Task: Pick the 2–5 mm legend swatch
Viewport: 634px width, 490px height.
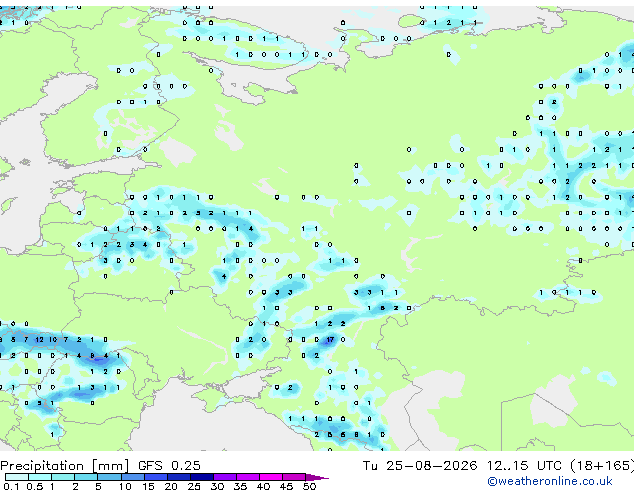Action: pyautogui.click(x=86, y=477)
